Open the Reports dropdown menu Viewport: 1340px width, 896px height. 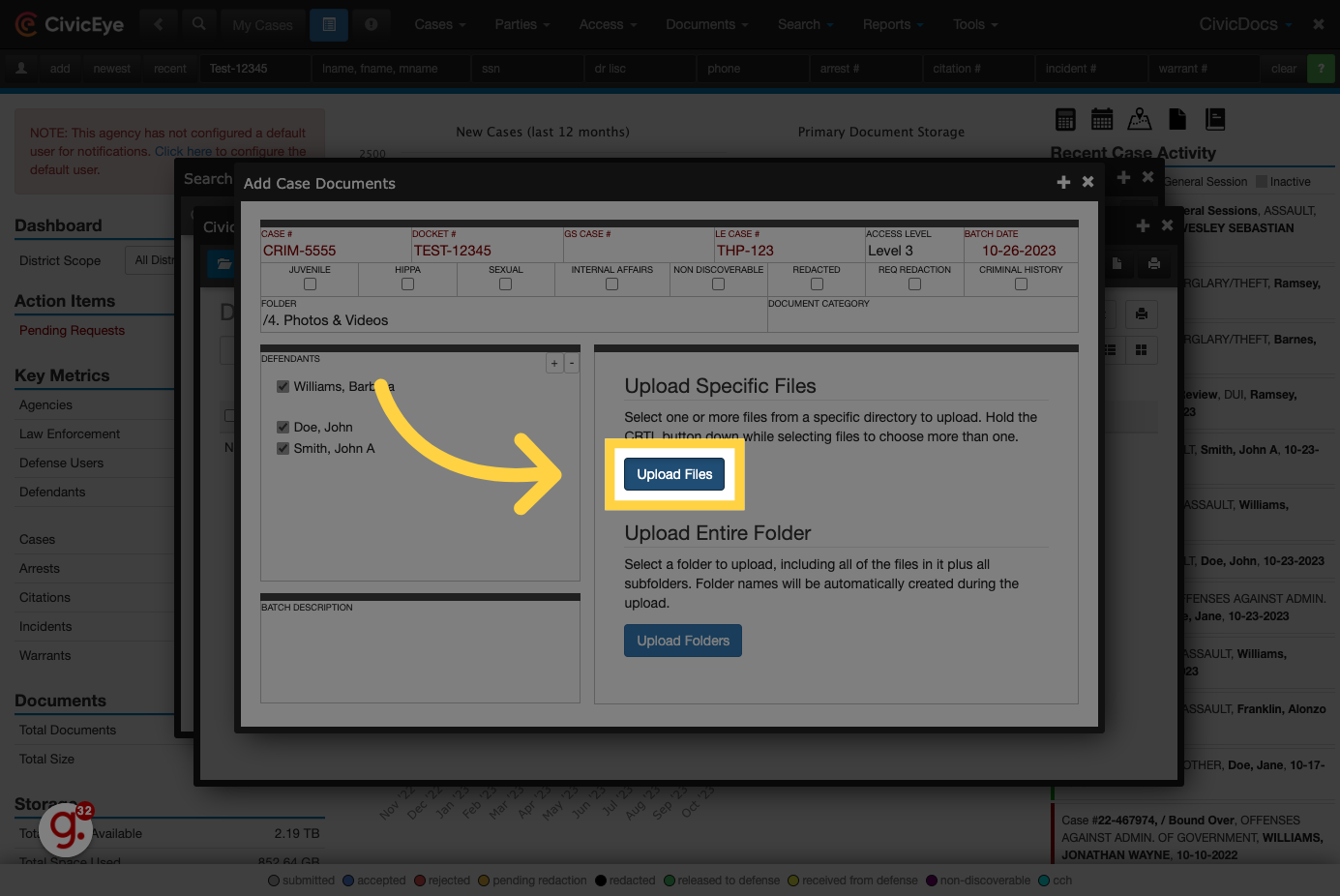click(x=892, y=24)
